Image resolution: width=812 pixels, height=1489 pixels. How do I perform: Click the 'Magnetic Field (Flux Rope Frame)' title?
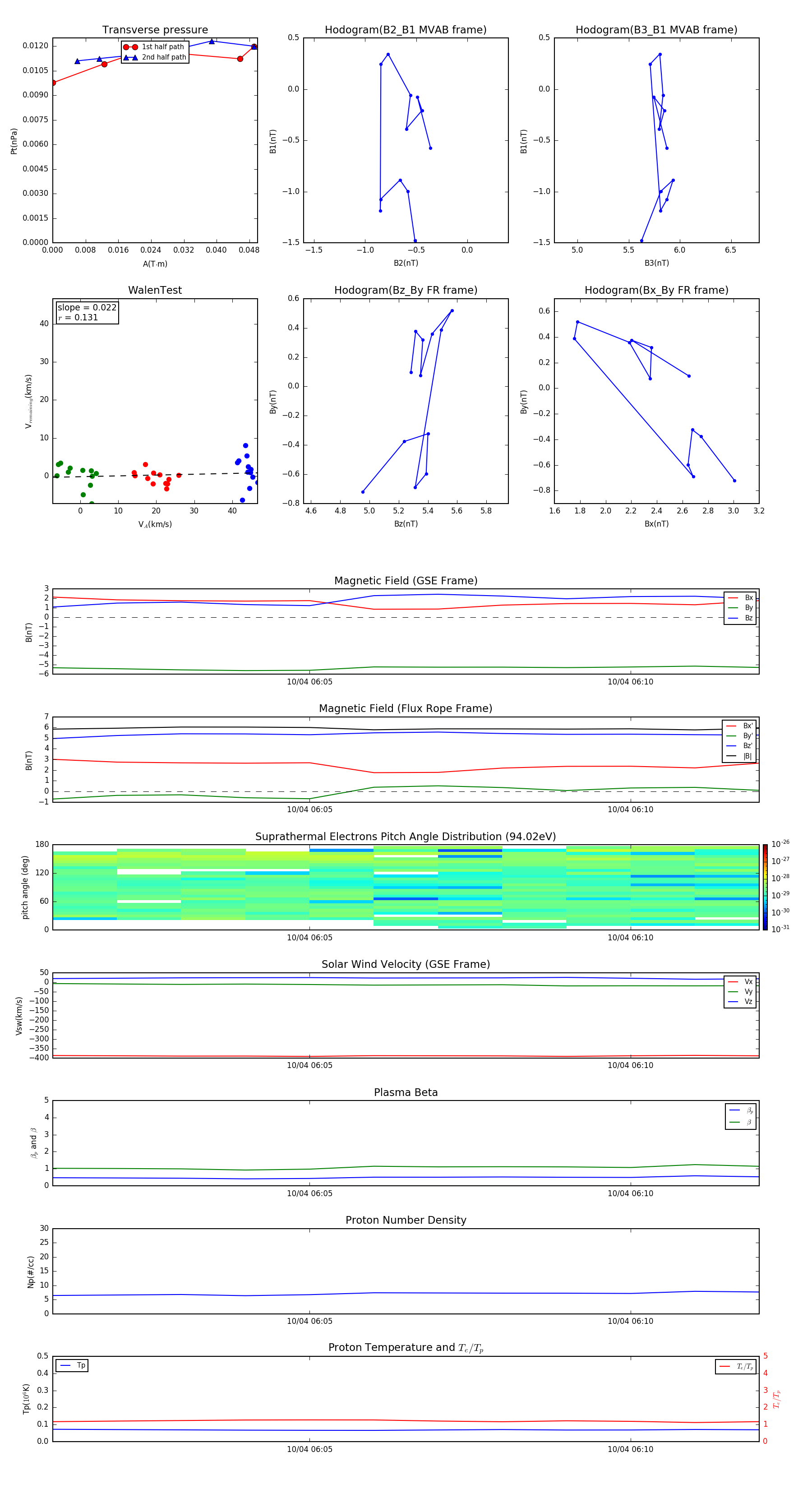click(x=406, y=709)
